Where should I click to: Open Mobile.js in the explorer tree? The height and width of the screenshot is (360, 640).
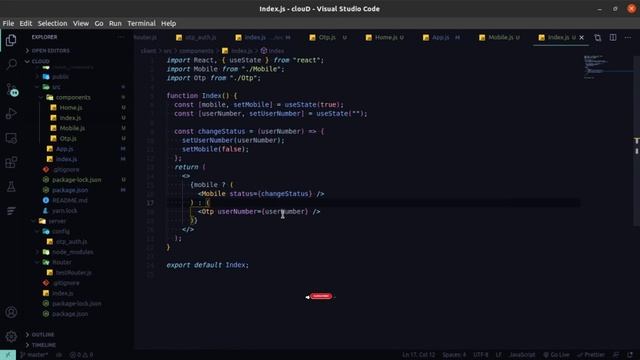pyautogui.click(x=72, y=128)
